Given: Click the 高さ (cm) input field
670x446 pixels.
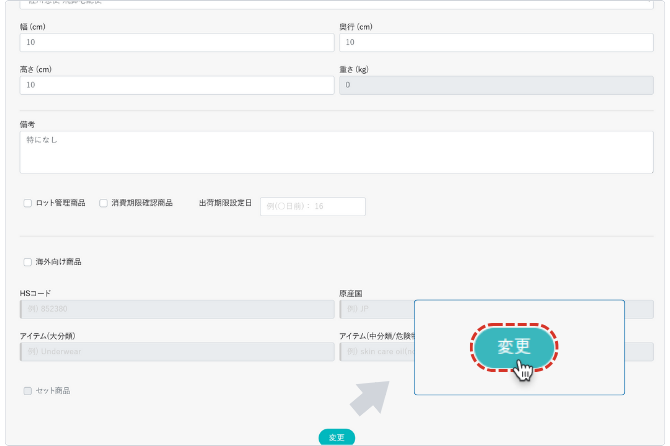Looking at the screenshot, I should pos(177,85).
